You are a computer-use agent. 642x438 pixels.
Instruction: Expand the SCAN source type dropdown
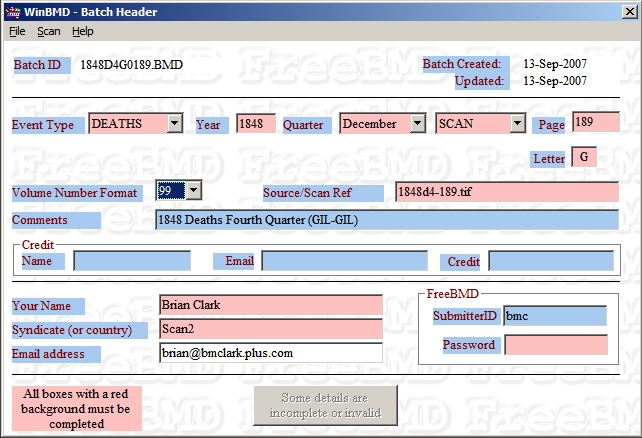tap(518, 123)
